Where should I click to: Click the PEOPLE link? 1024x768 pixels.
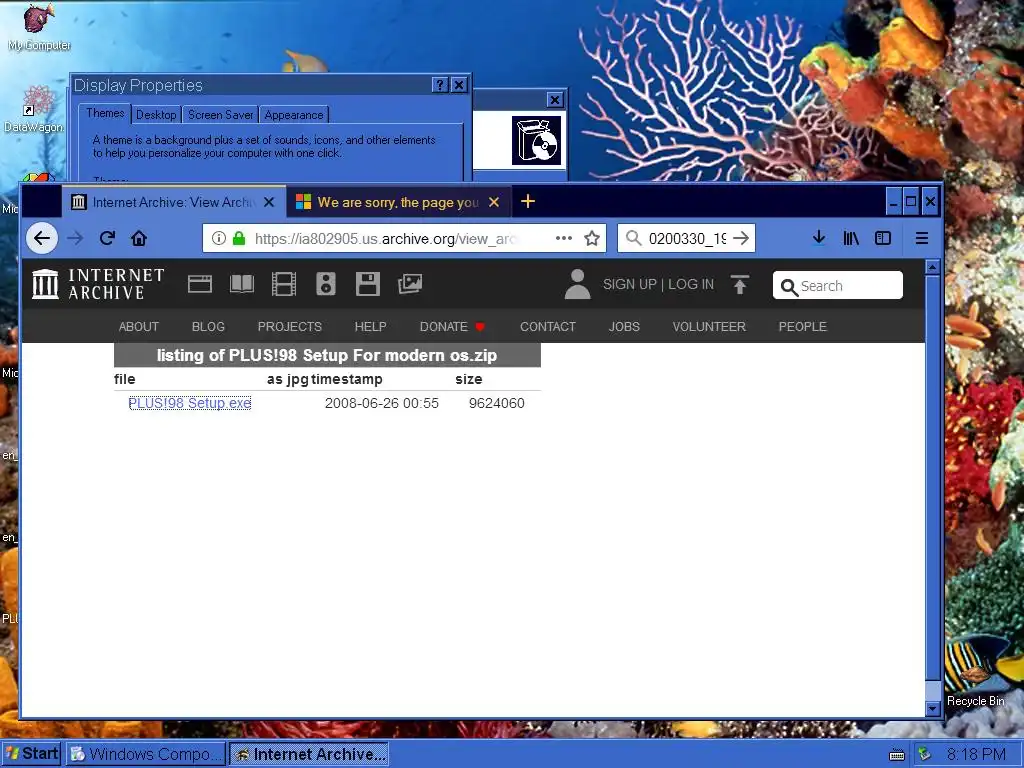[803, 327]
